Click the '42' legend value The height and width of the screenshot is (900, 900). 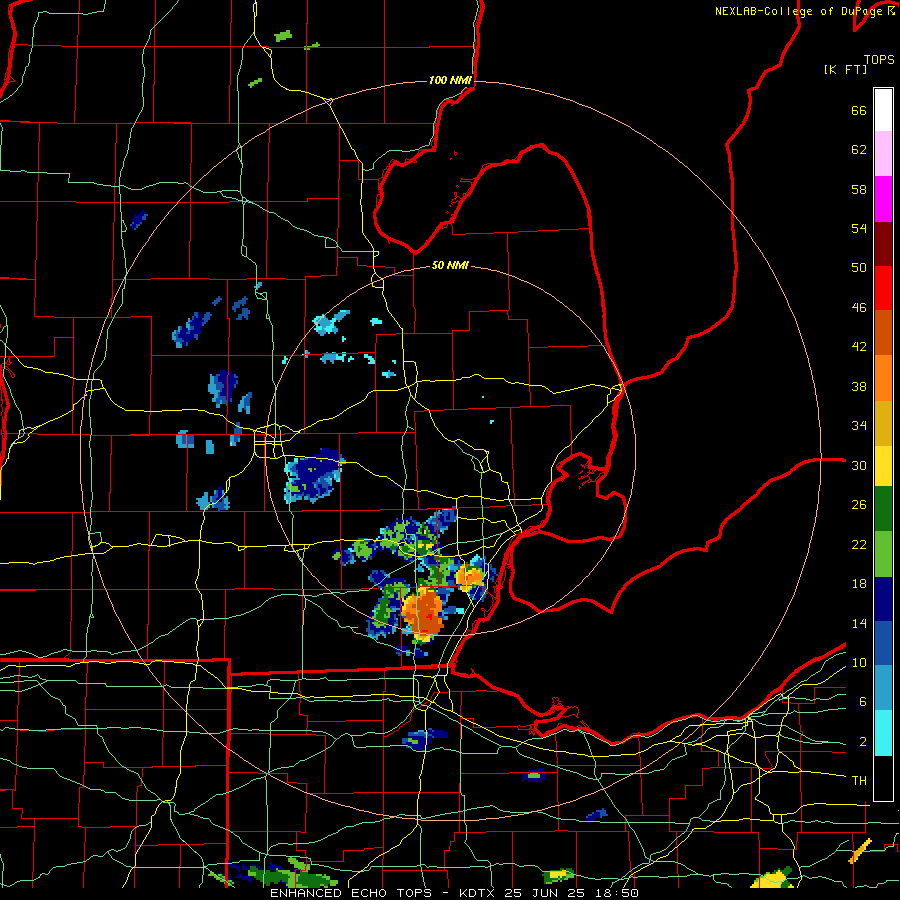point(859,347)
